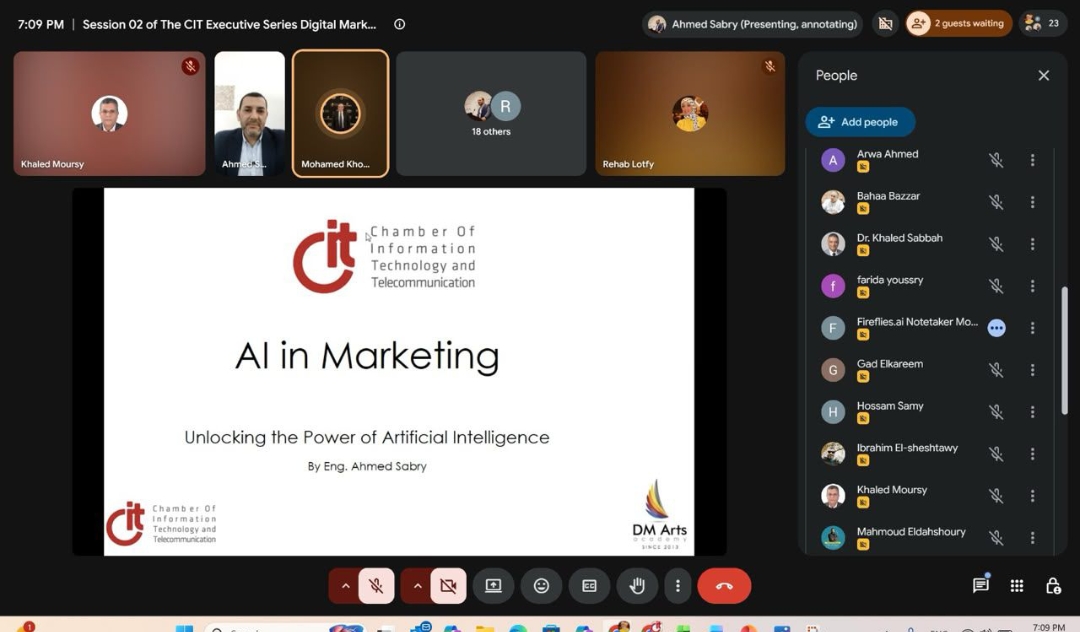
Task: Leave the call with red hang-up button
Action: (x=724, y=586)
